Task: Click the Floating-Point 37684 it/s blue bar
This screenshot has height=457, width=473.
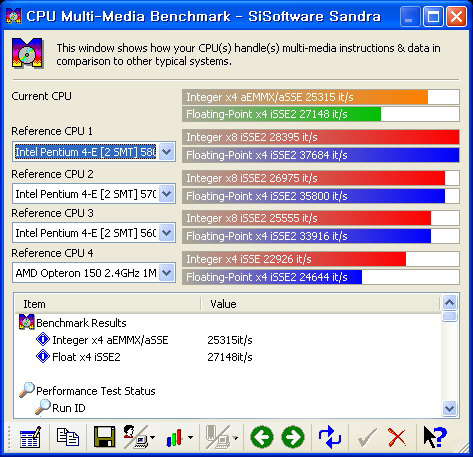Action: [321, 155]
